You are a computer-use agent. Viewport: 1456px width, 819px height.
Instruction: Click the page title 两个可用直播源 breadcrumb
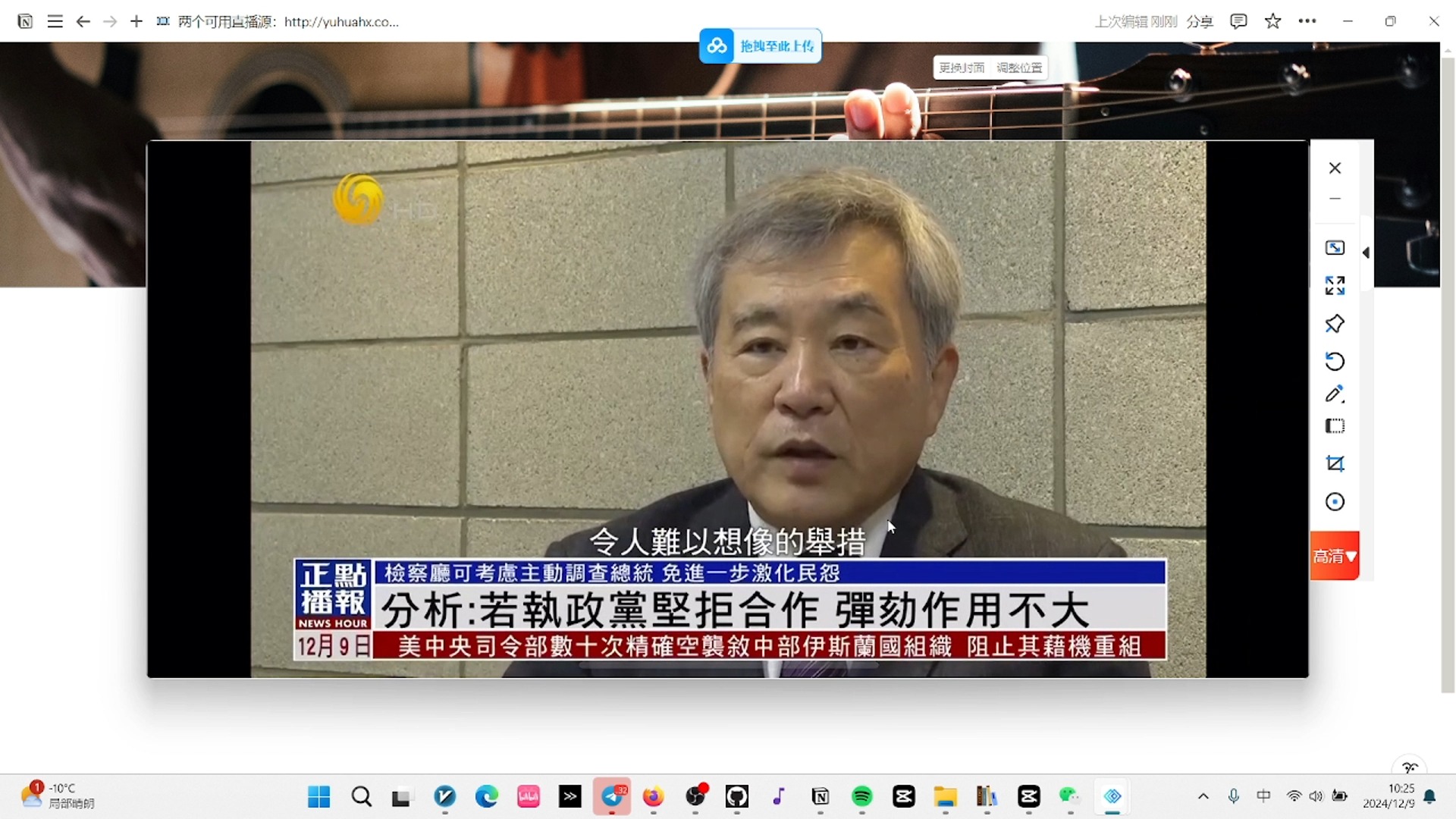coord(288,22)
